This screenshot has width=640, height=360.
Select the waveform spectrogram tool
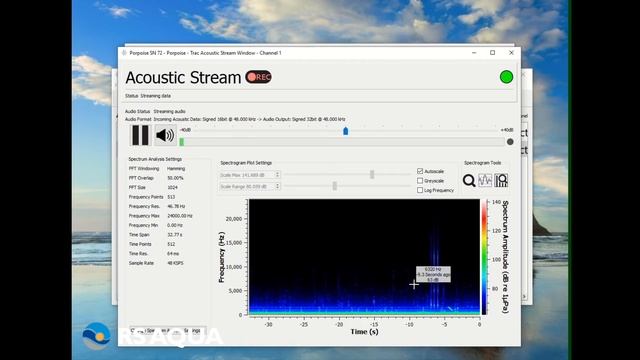[485, 180]
